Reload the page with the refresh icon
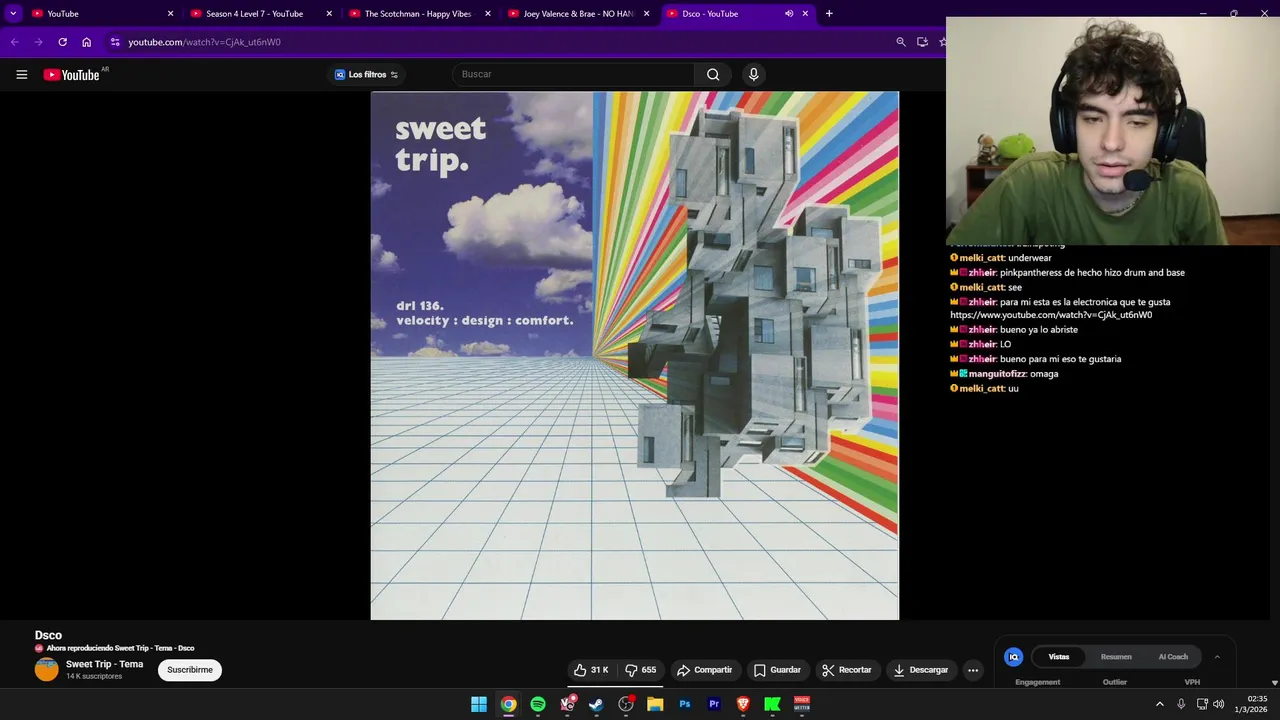This screenshot has height=720, width=1280. 62,42
